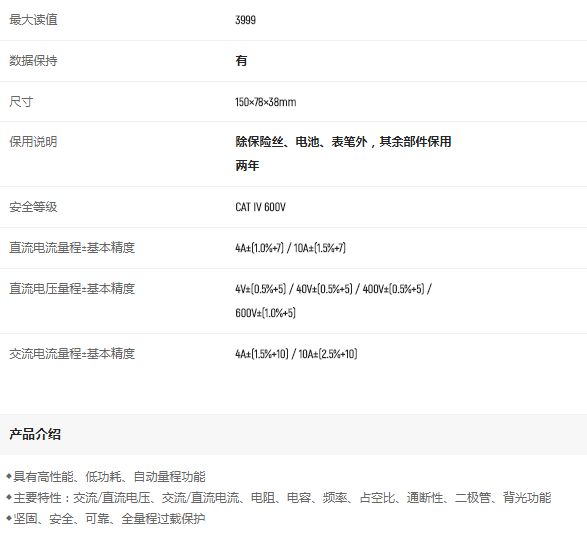The width and height of the screenshot is (587, 541).
Task: Select the 600V±(1.0%+5) voltage value
Action: tap(265, 313)
